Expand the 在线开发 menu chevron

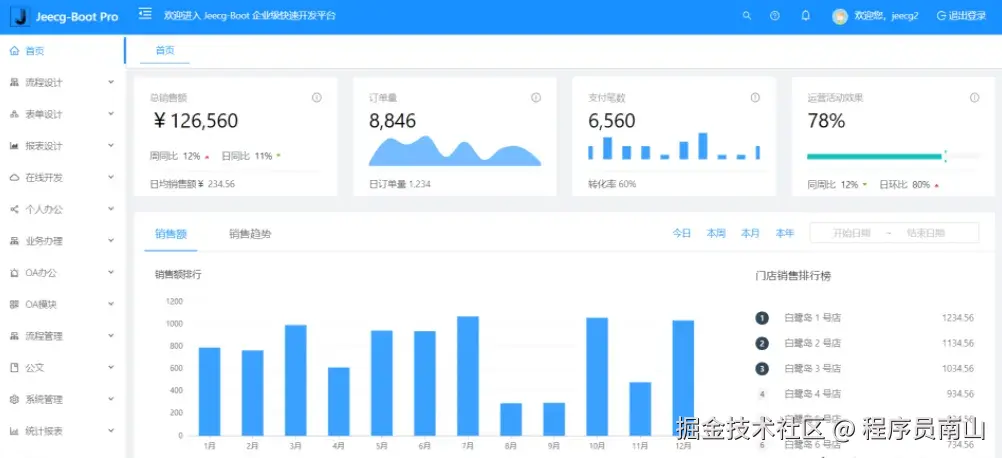point(111,178)
